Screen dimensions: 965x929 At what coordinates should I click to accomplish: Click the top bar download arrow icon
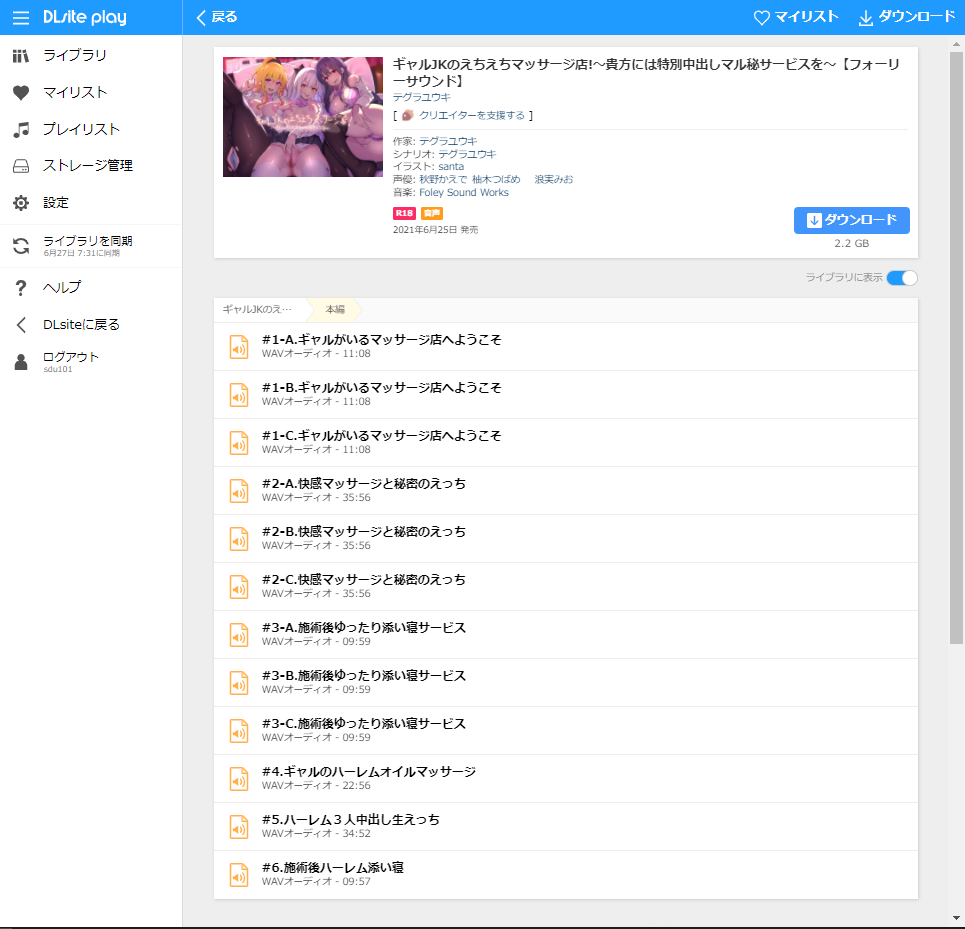(865, 18)
